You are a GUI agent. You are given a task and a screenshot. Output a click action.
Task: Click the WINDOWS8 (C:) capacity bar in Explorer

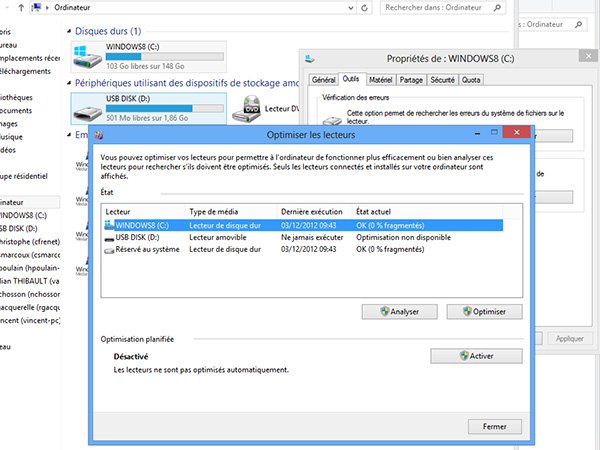(x=165, y=57)
